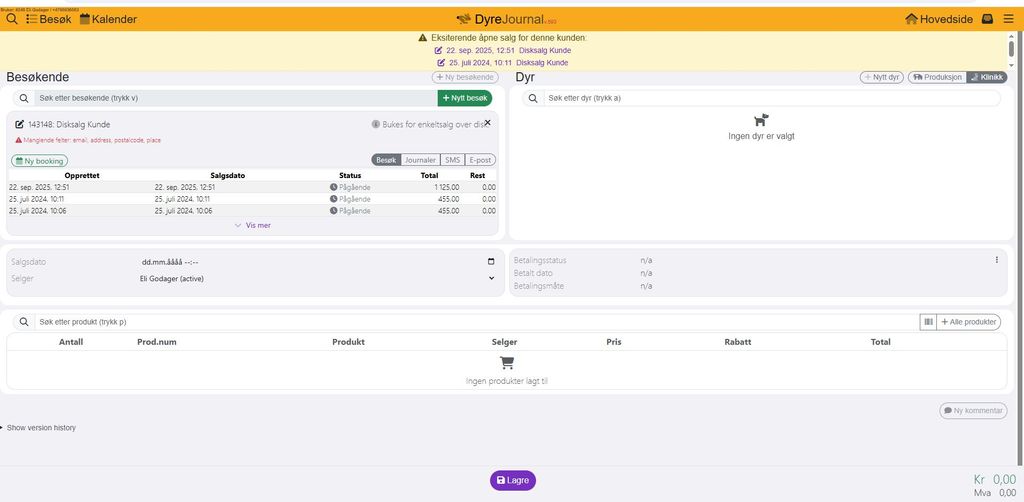Image resolution: width=1024 pixels, height=502 pixels.
Task: Open calendar picker icon in Salgsdato field
Action: click(491, 262)
